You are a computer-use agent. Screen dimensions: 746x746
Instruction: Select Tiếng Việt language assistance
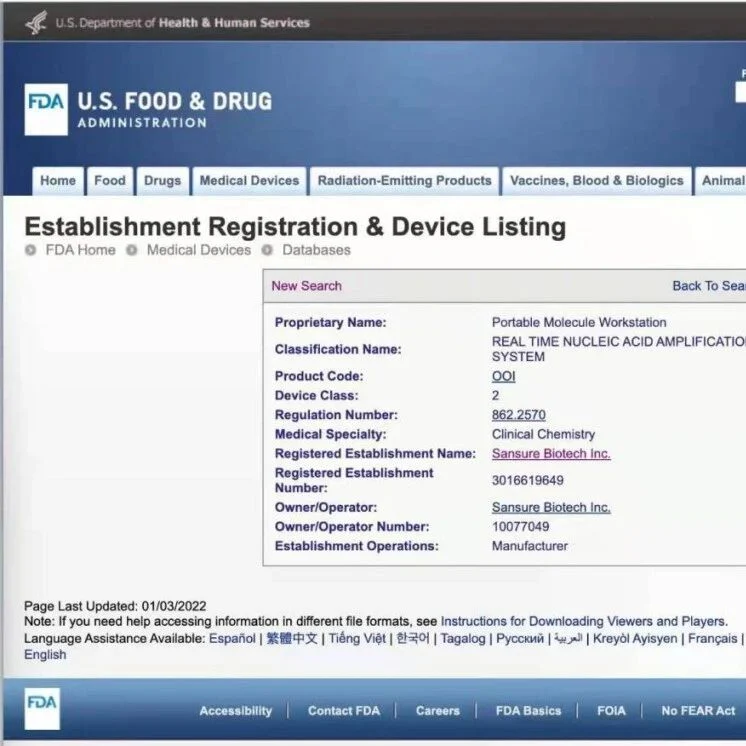tap(357, 638)
